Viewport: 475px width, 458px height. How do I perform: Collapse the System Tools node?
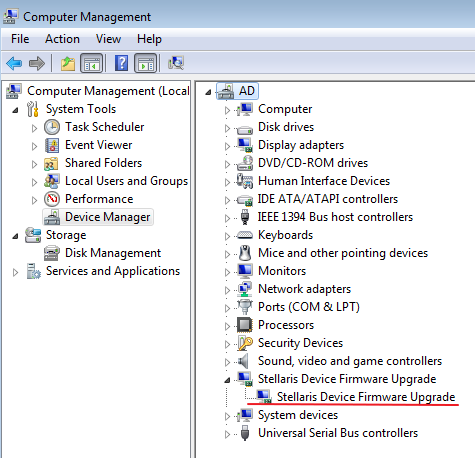coord(15,110)
